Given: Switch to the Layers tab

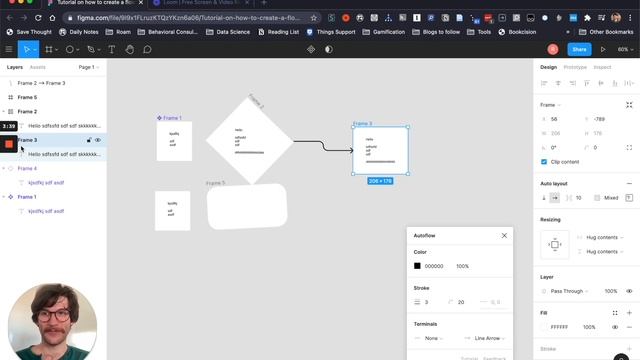Looking at the screenshot, I should tap(15, 67).
